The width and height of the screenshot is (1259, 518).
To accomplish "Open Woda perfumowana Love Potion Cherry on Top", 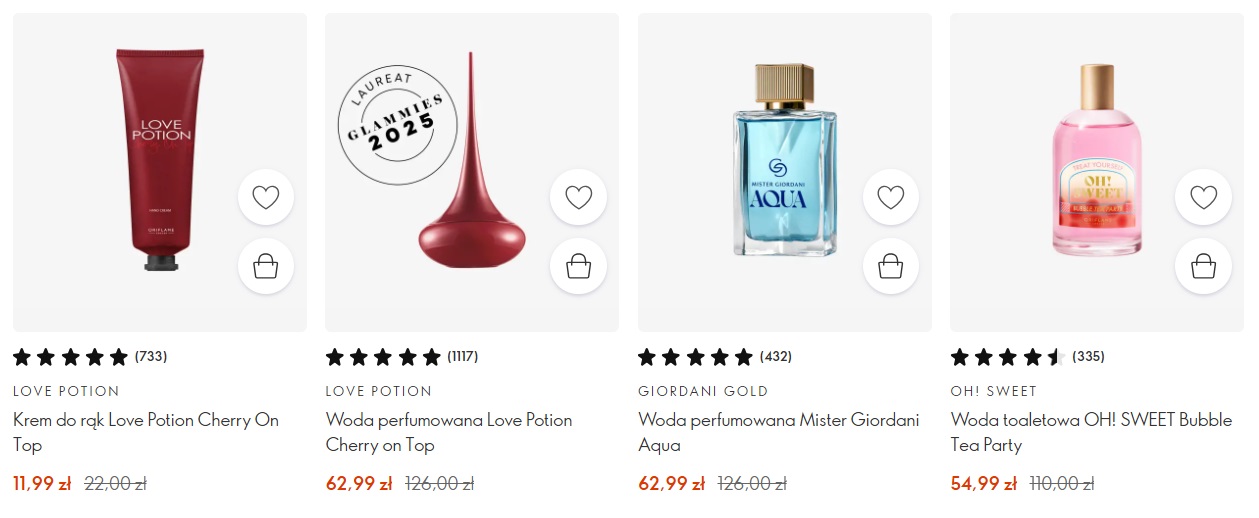I will pyautogui.click(x=449, y=432).
